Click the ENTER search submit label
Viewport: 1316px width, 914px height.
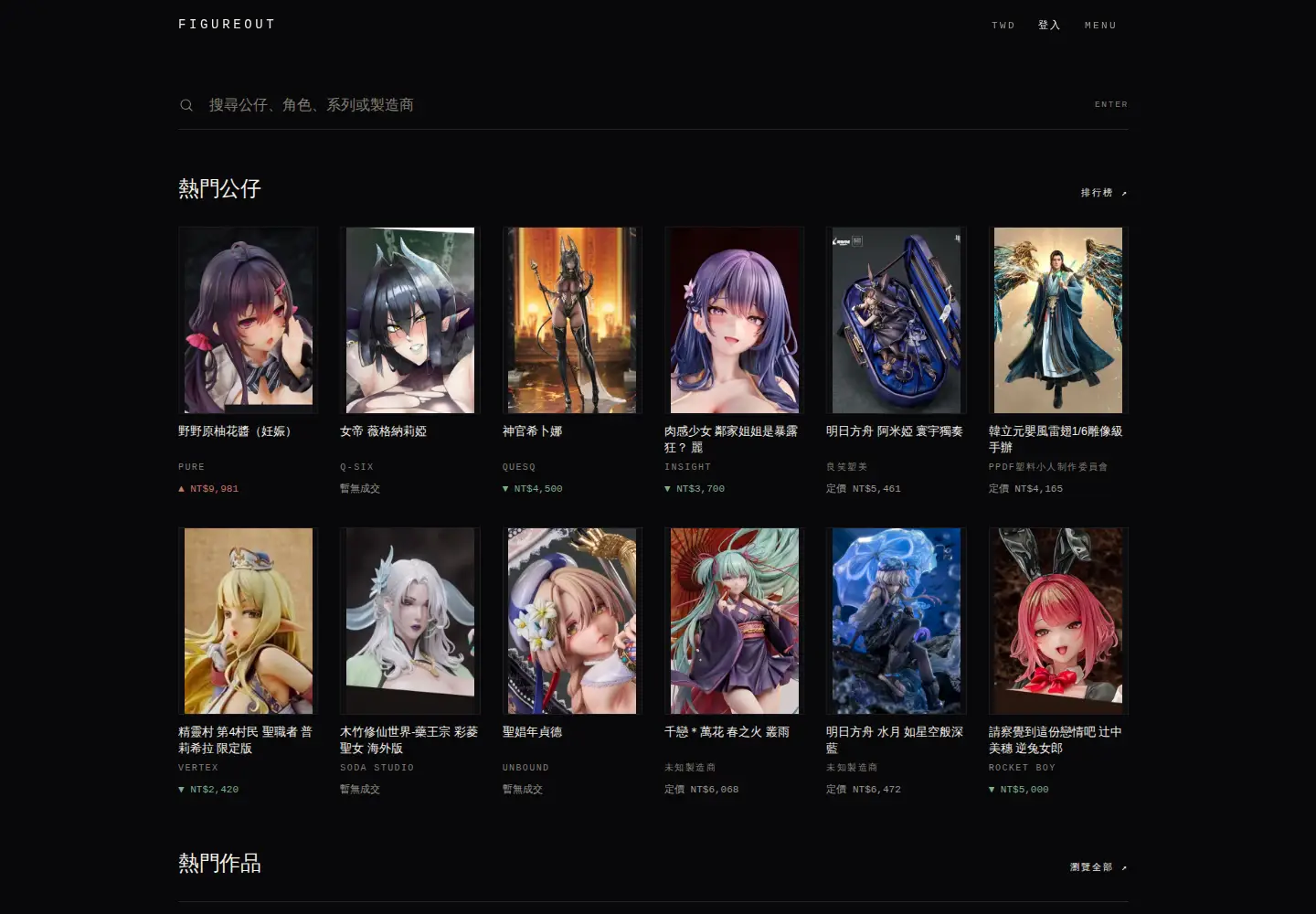[x=1111, y=104]
